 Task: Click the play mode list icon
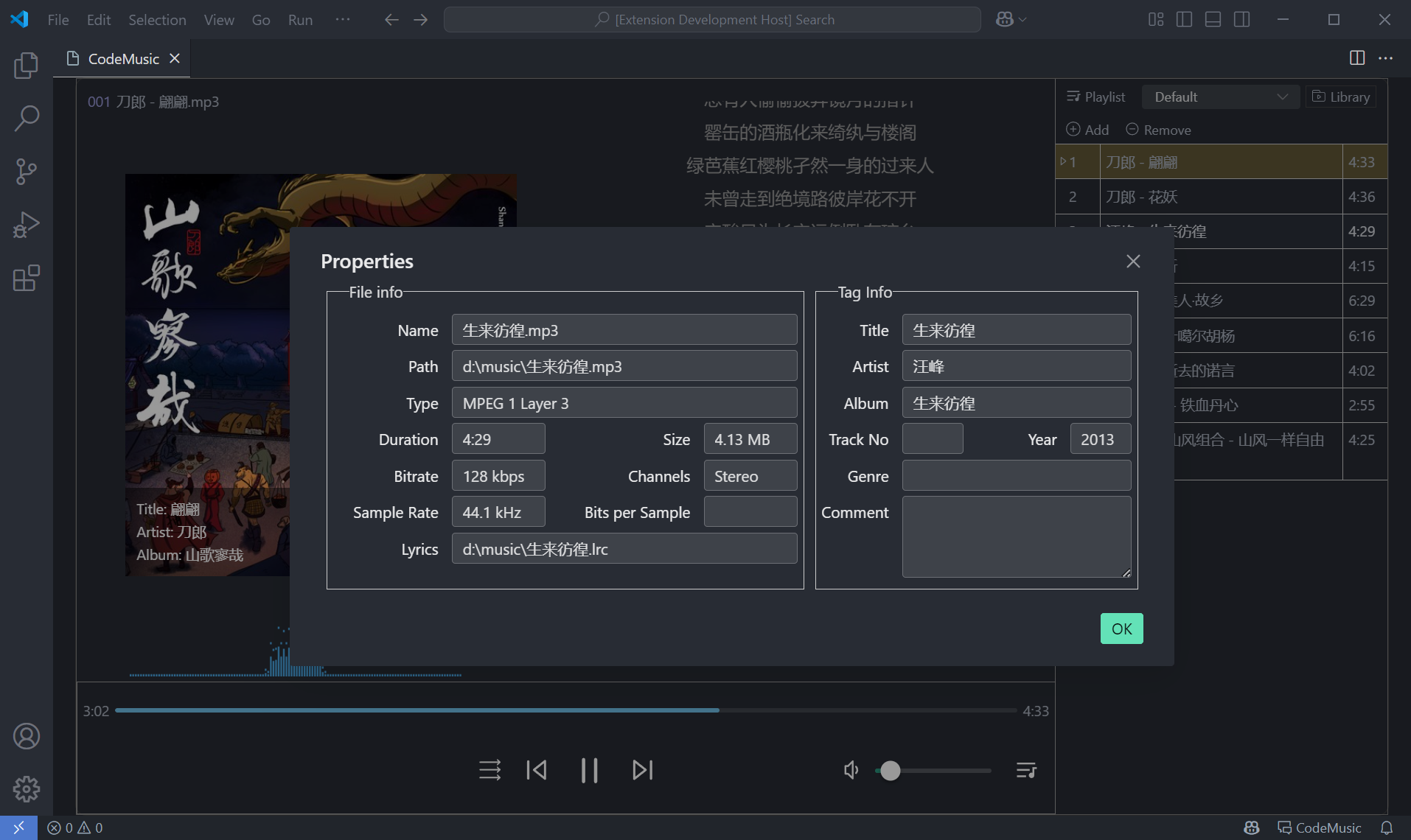(490, 770)
